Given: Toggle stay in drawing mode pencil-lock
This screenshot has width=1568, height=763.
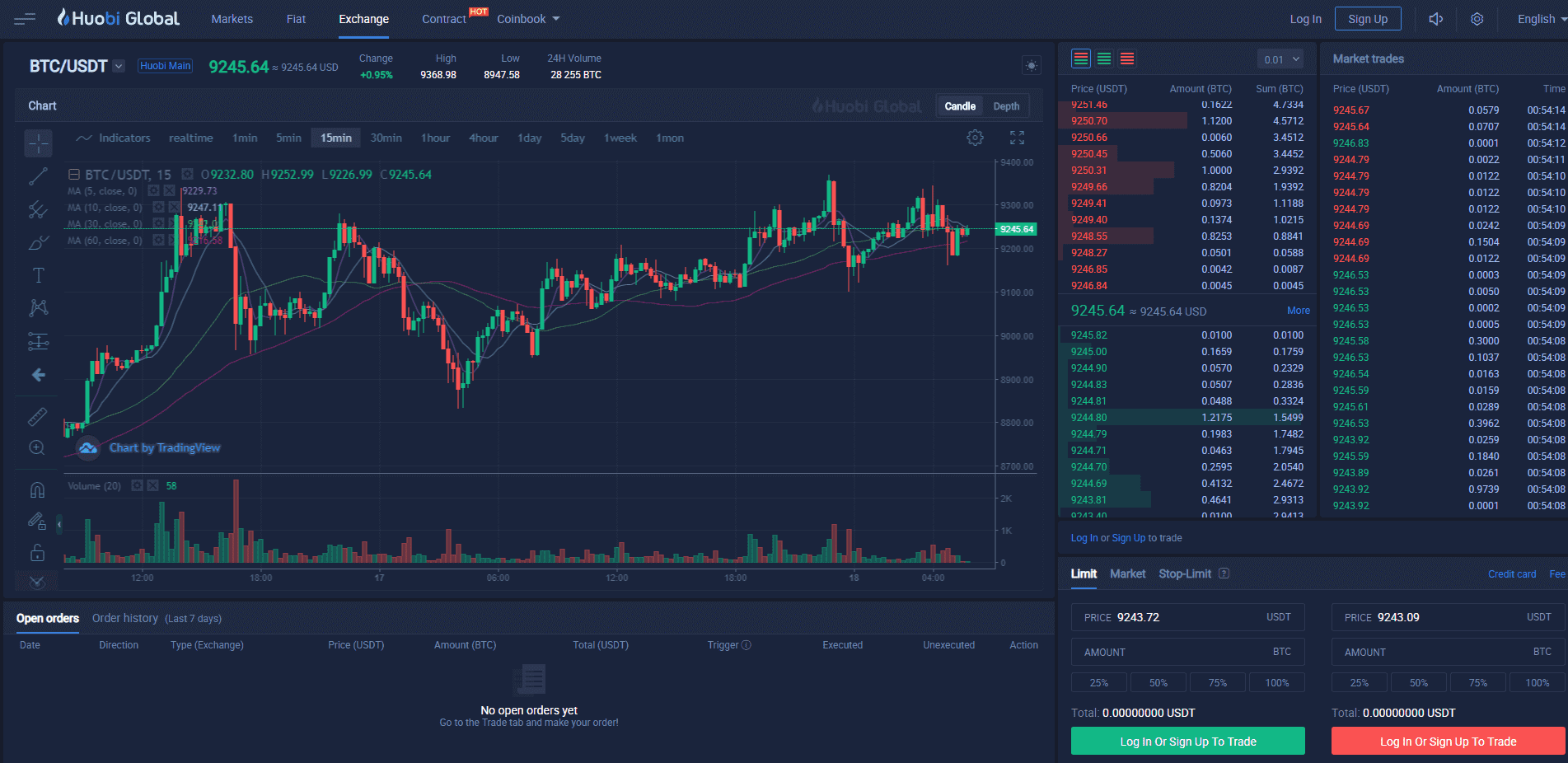Looking at the screenshot, I should (38, 521).
